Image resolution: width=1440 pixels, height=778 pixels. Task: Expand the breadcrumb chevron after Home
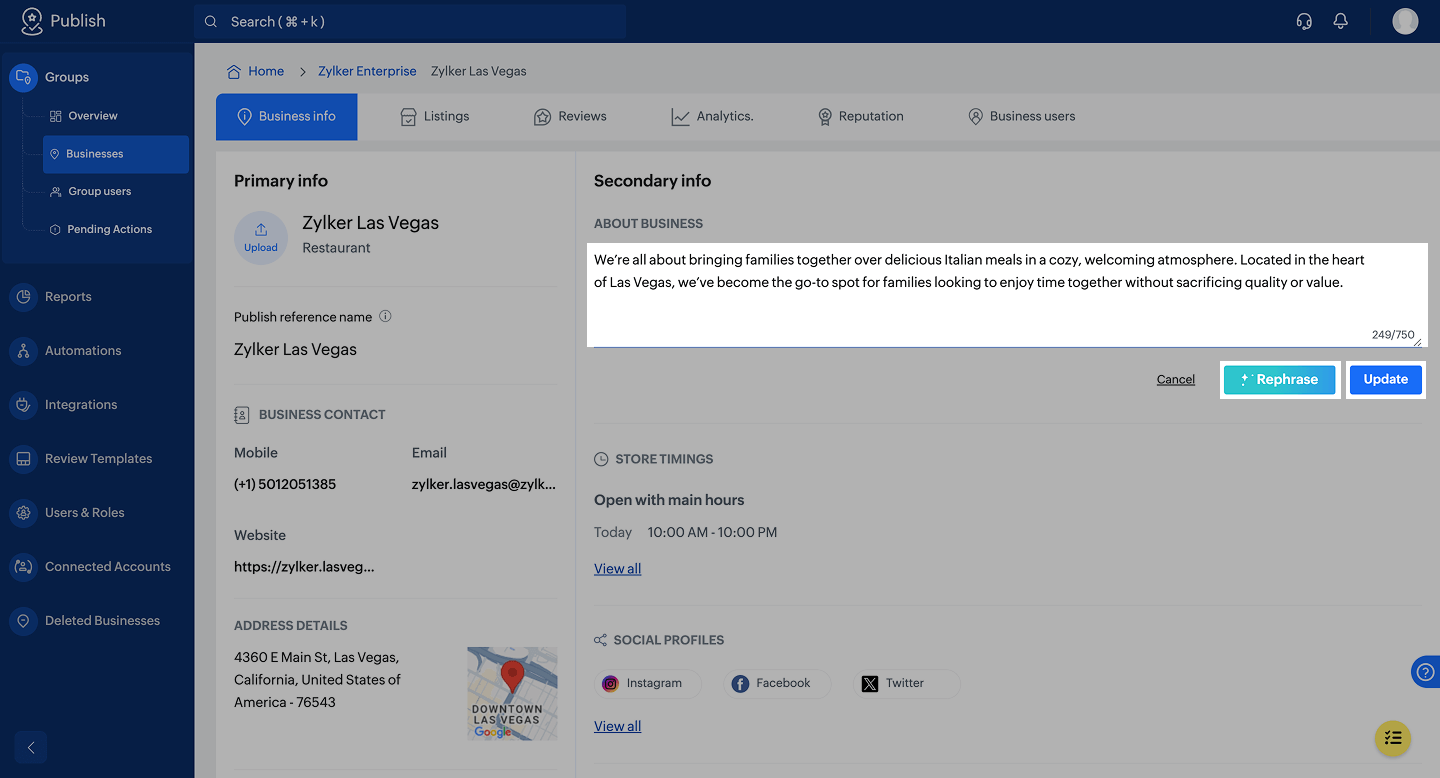(302, 72)
